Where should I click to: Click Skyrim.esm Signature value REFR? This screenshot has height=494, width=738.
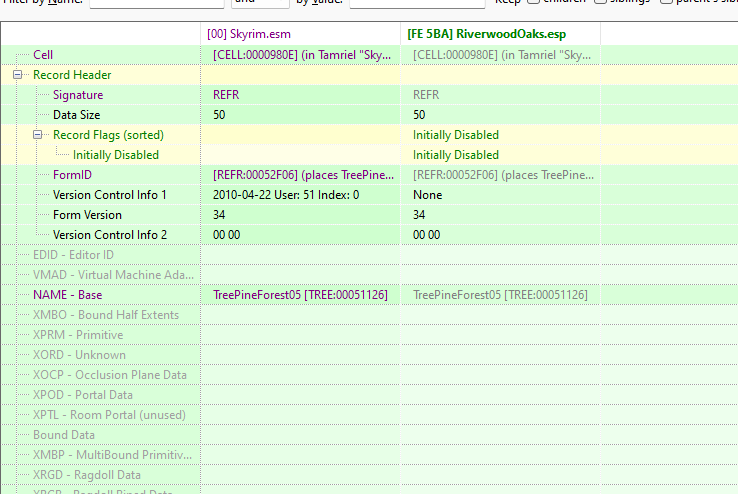point(301,95)
